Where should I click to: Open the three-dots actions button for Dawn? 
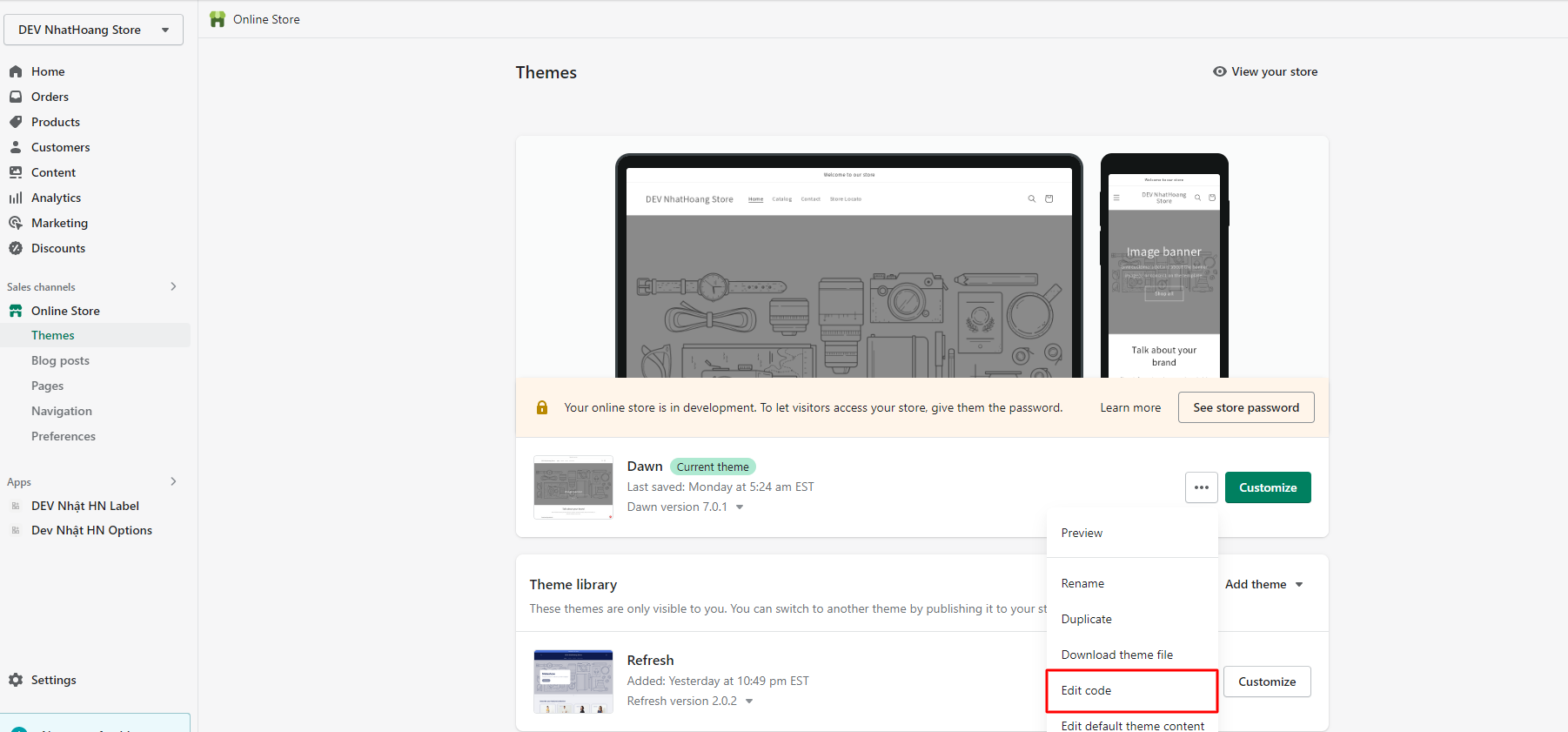[1202, 487]
